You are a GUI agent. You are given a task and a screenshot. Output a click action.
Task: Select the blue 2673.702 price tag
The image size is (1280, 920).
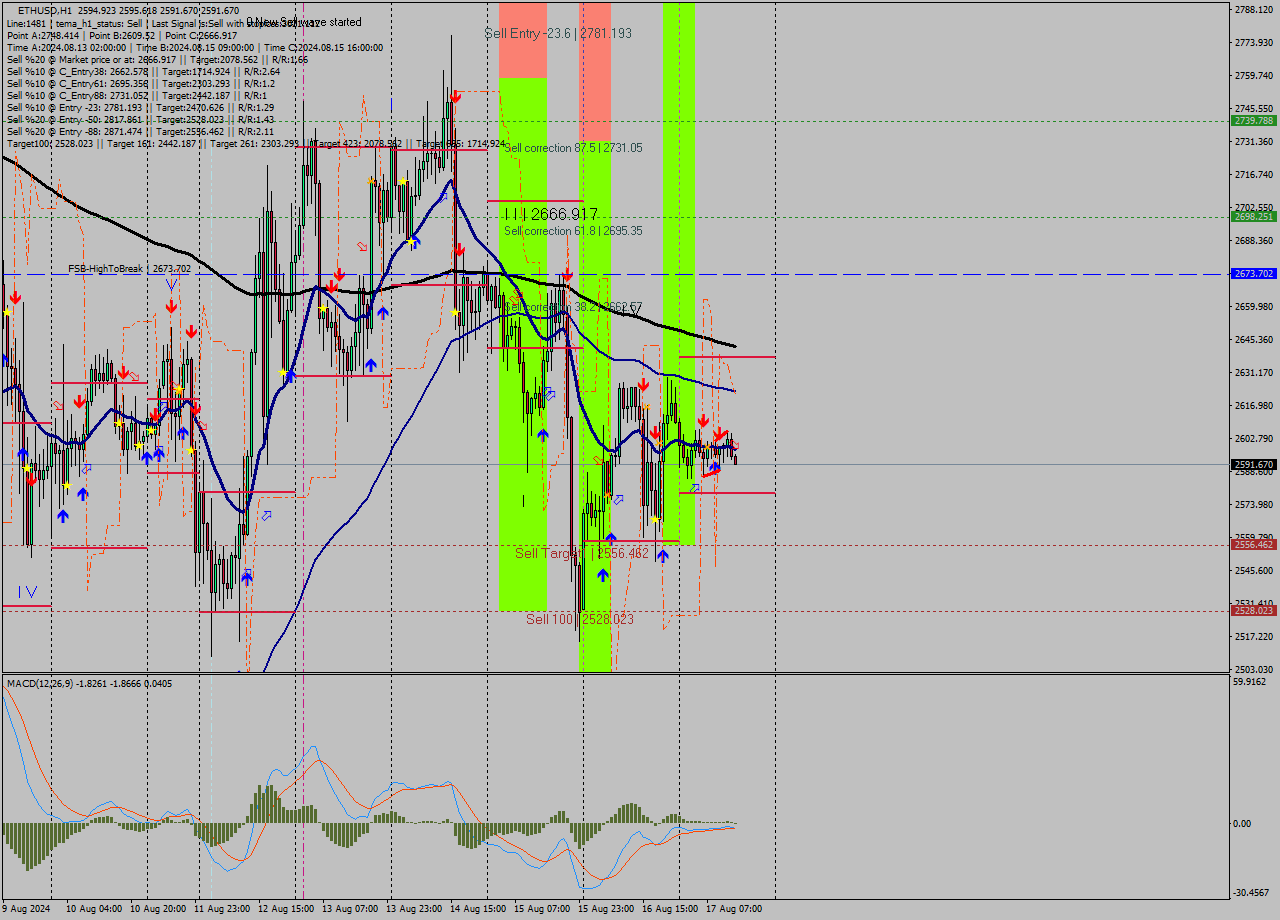coord(1254,273)
